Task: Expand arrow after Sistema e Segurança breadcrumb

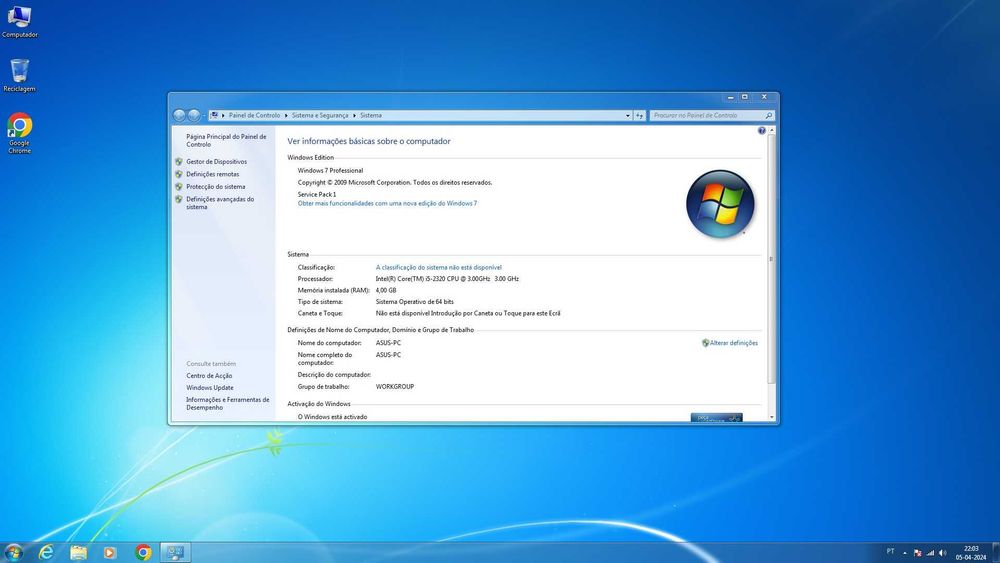Action: 355,115
